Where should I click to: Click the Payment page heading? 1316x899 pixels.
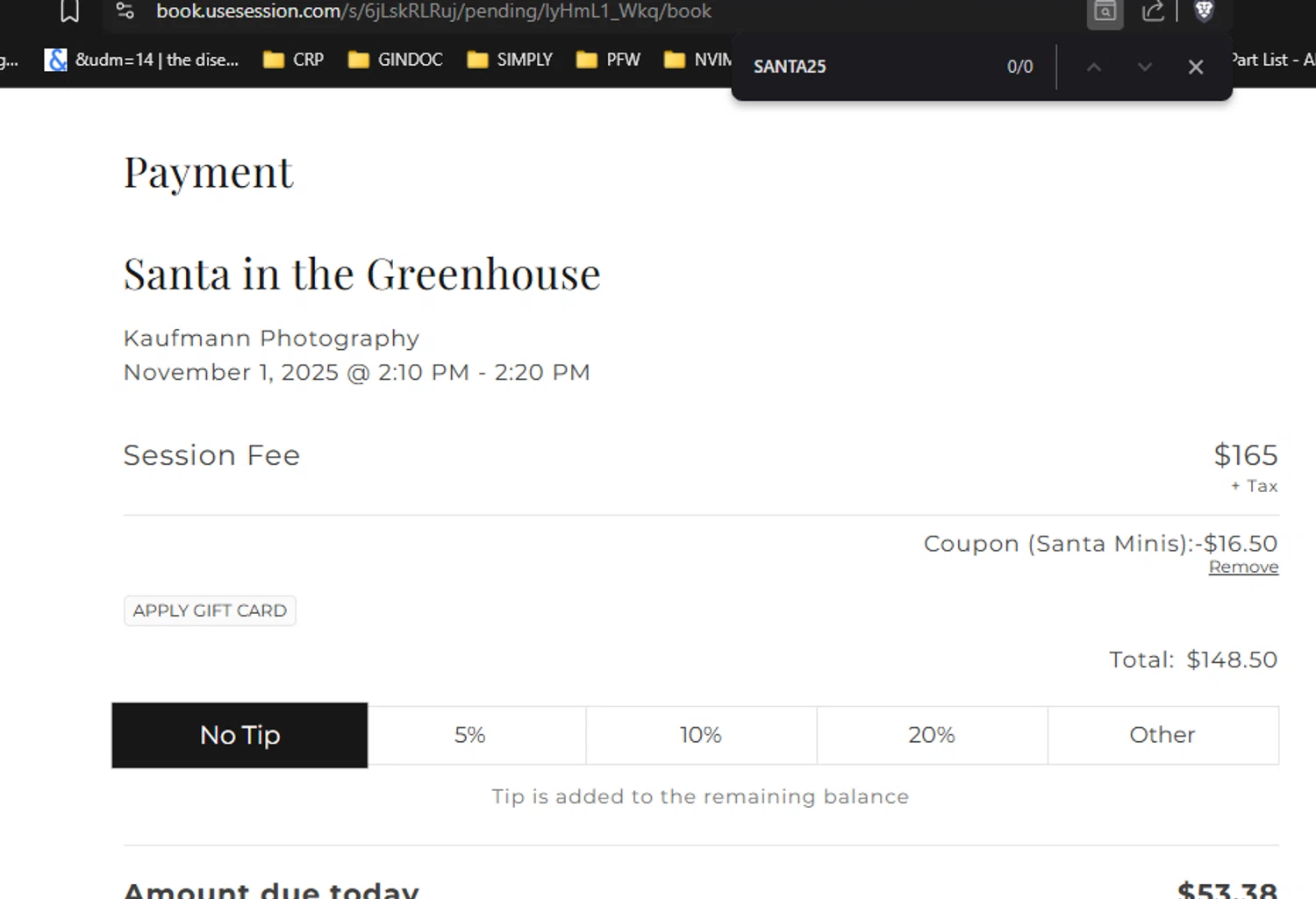(208, 173)
